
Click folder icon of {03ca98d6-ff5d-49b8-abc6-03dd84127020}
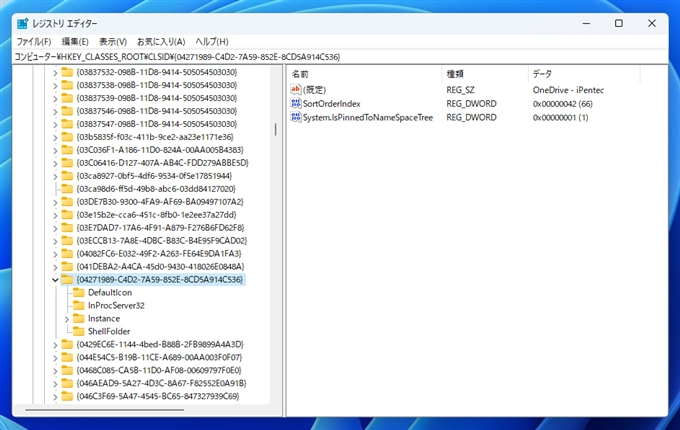click(x=67, y=189)
